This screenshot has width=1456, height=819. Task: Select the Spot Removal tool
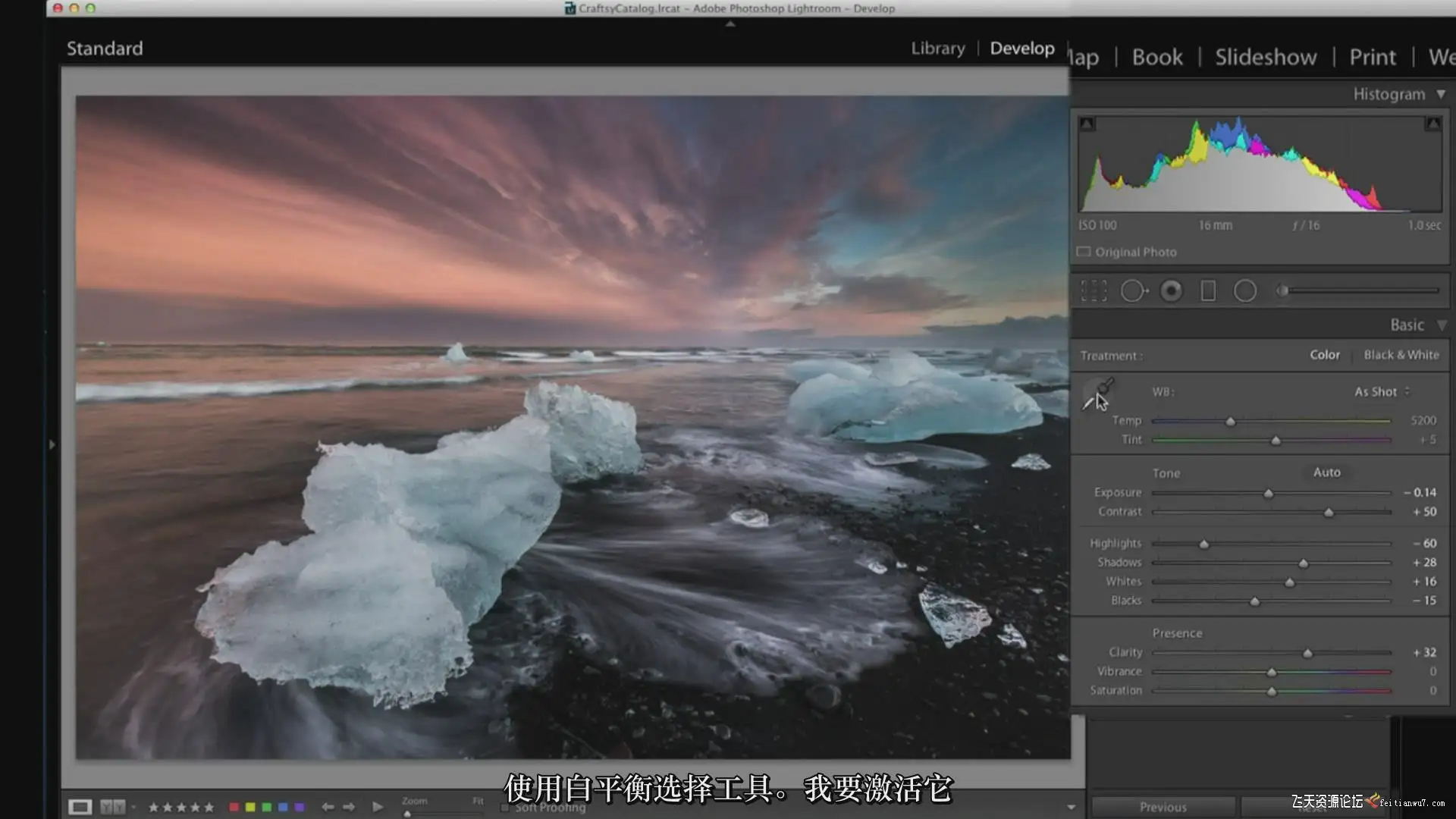click(x=1133, y=291)
